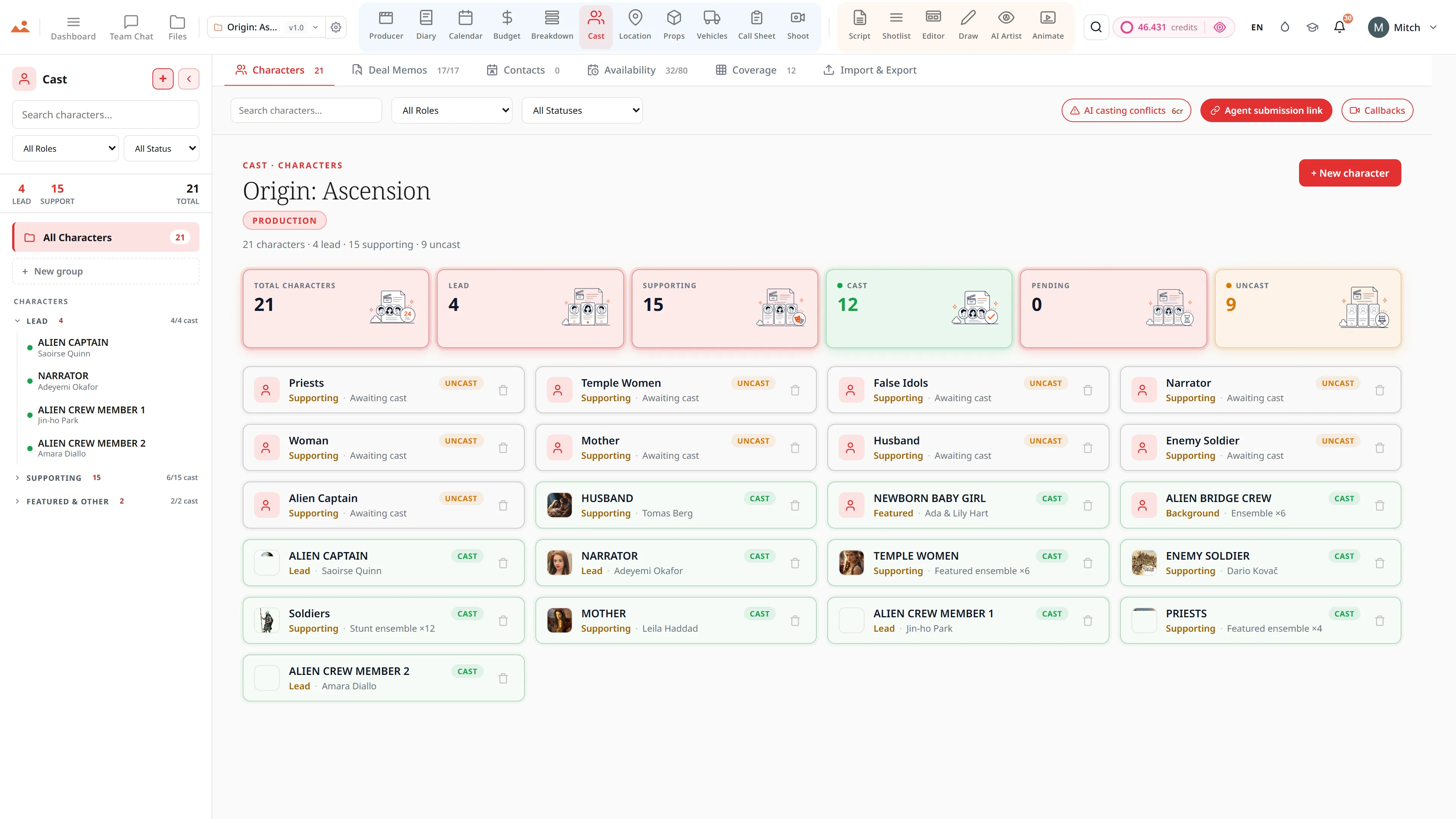
Task: Open the All Statuses dropdown
Action: [582, 110]
